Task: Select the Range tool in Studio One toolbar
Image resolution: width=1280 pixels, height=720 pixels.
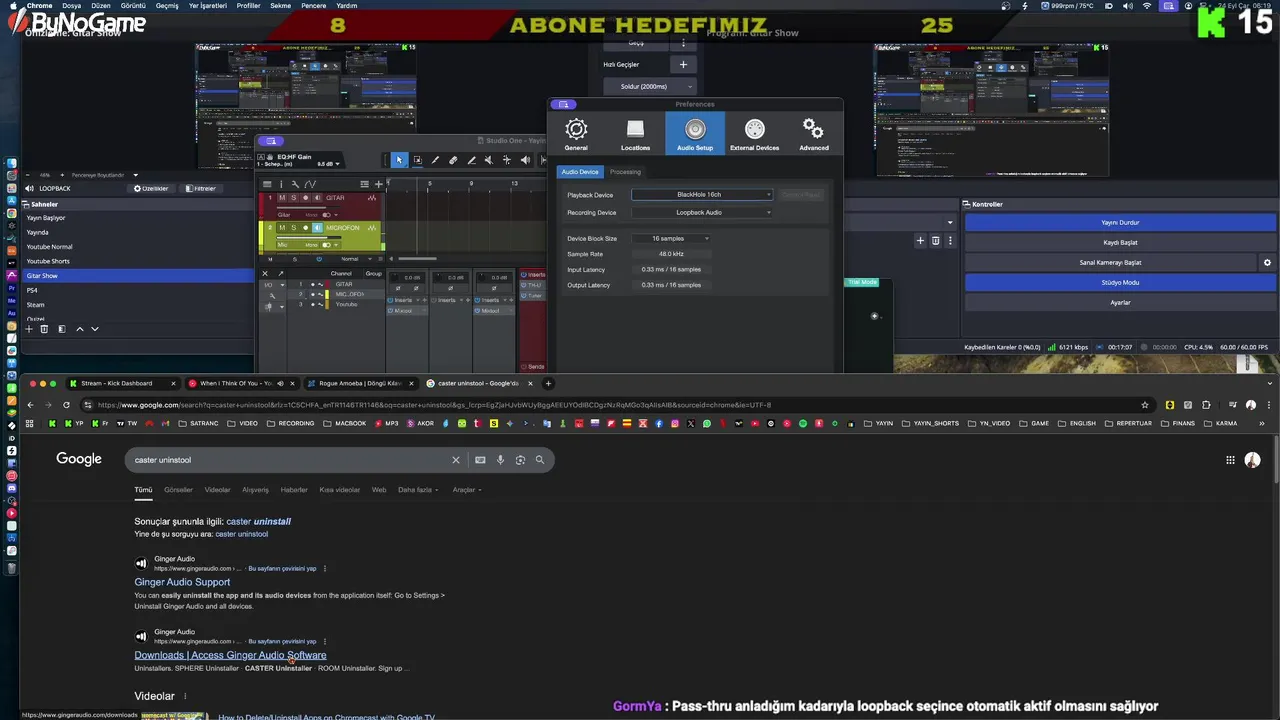Action: tap(417, 160)
